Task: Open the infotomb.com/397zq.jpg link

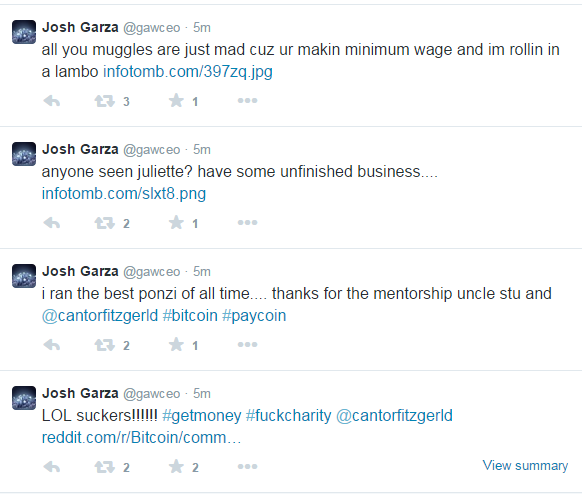Action: (x=188, y=72)
